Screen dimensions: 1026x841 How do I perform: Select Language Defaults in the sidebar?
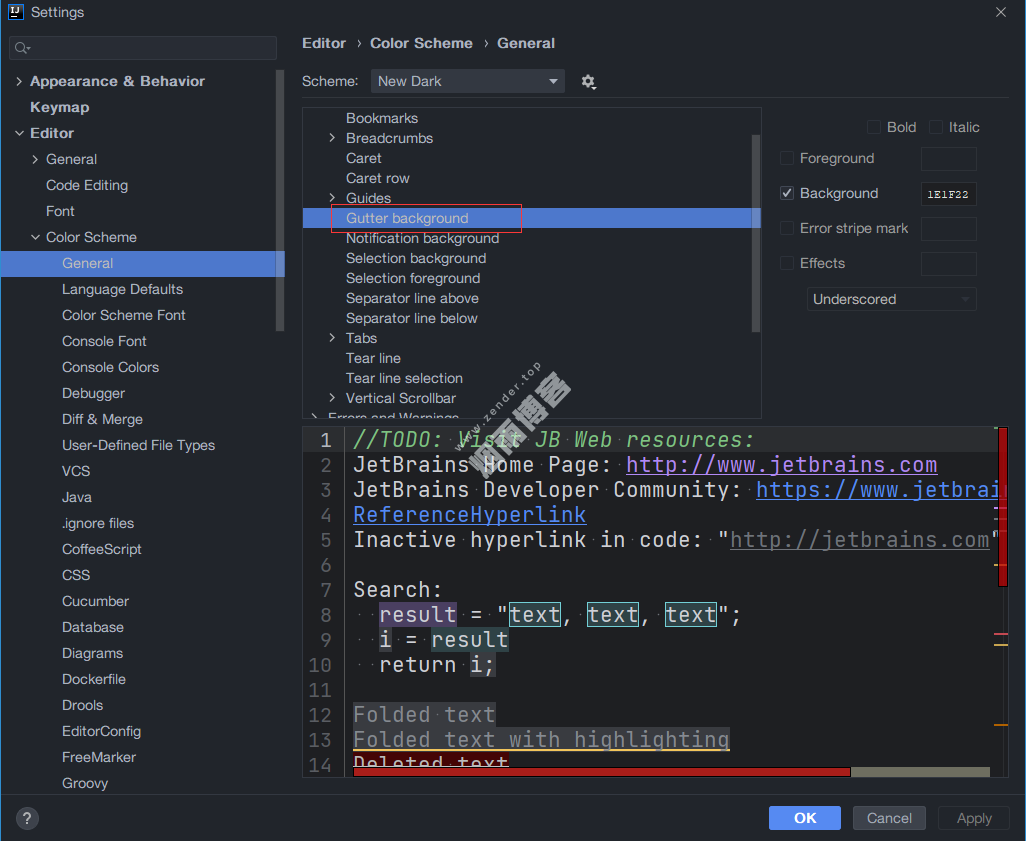(122, 289)
